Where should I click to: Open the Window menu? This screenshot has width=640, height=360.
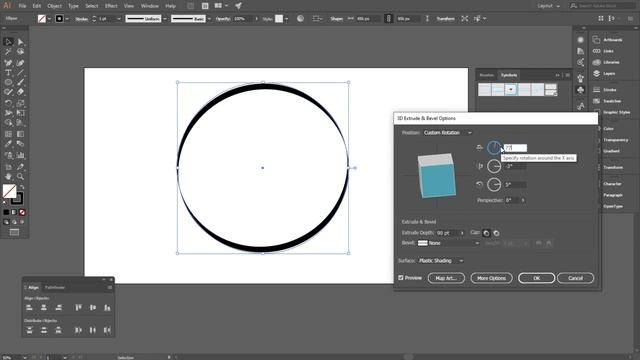tap(149, 6)
